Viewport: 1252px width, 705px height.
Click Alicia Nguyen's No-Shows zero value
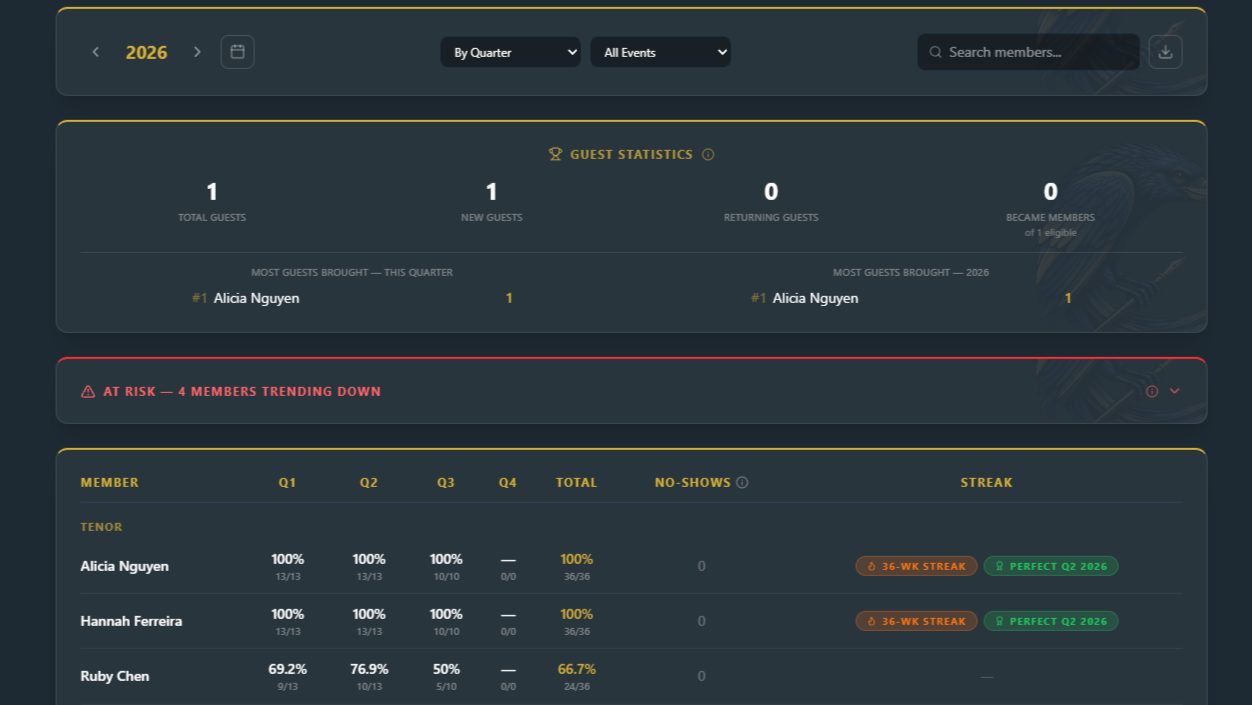pos(701,566)
